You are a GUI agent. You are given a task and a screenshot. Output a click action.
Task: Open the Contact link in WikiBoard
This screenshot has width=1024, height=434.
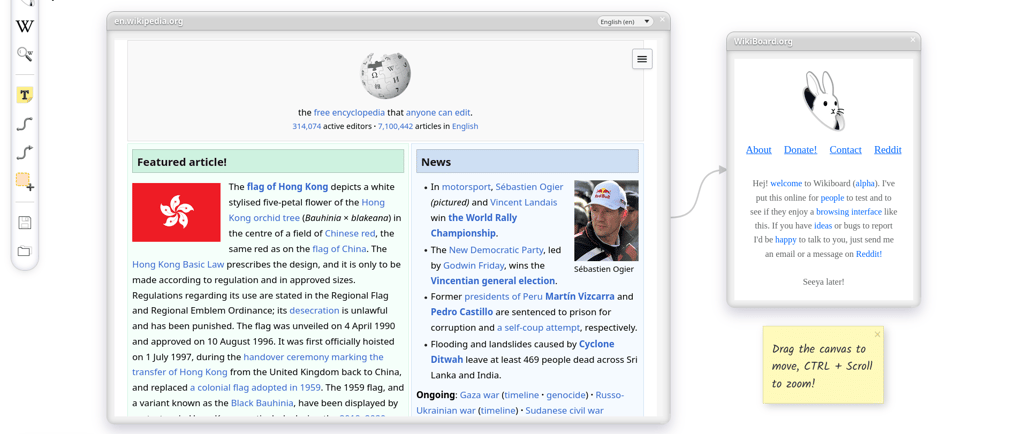(845, 149)
